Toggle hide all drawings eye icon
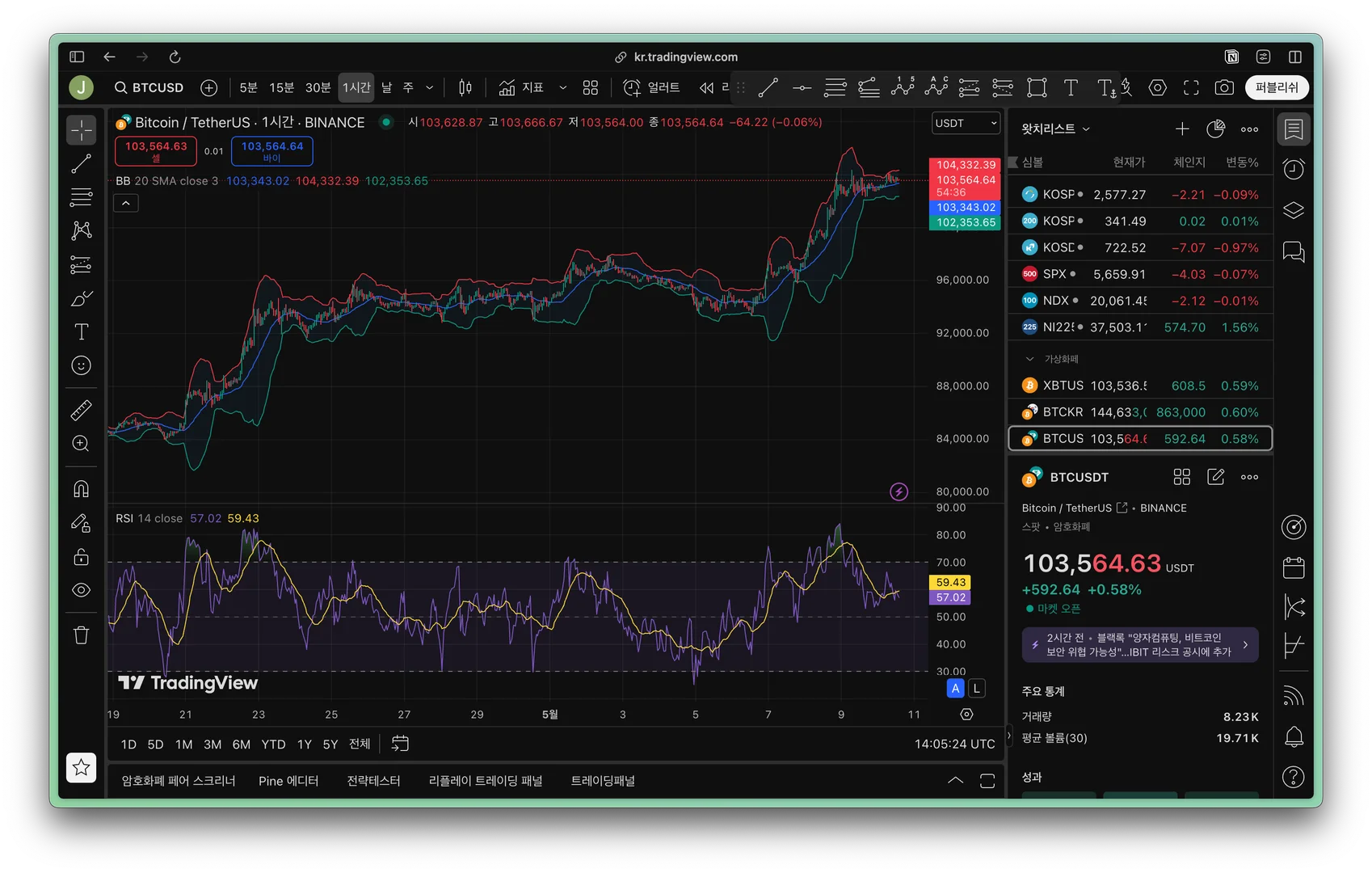Viewport: 1372px width, 873px height. coord(81,590)
